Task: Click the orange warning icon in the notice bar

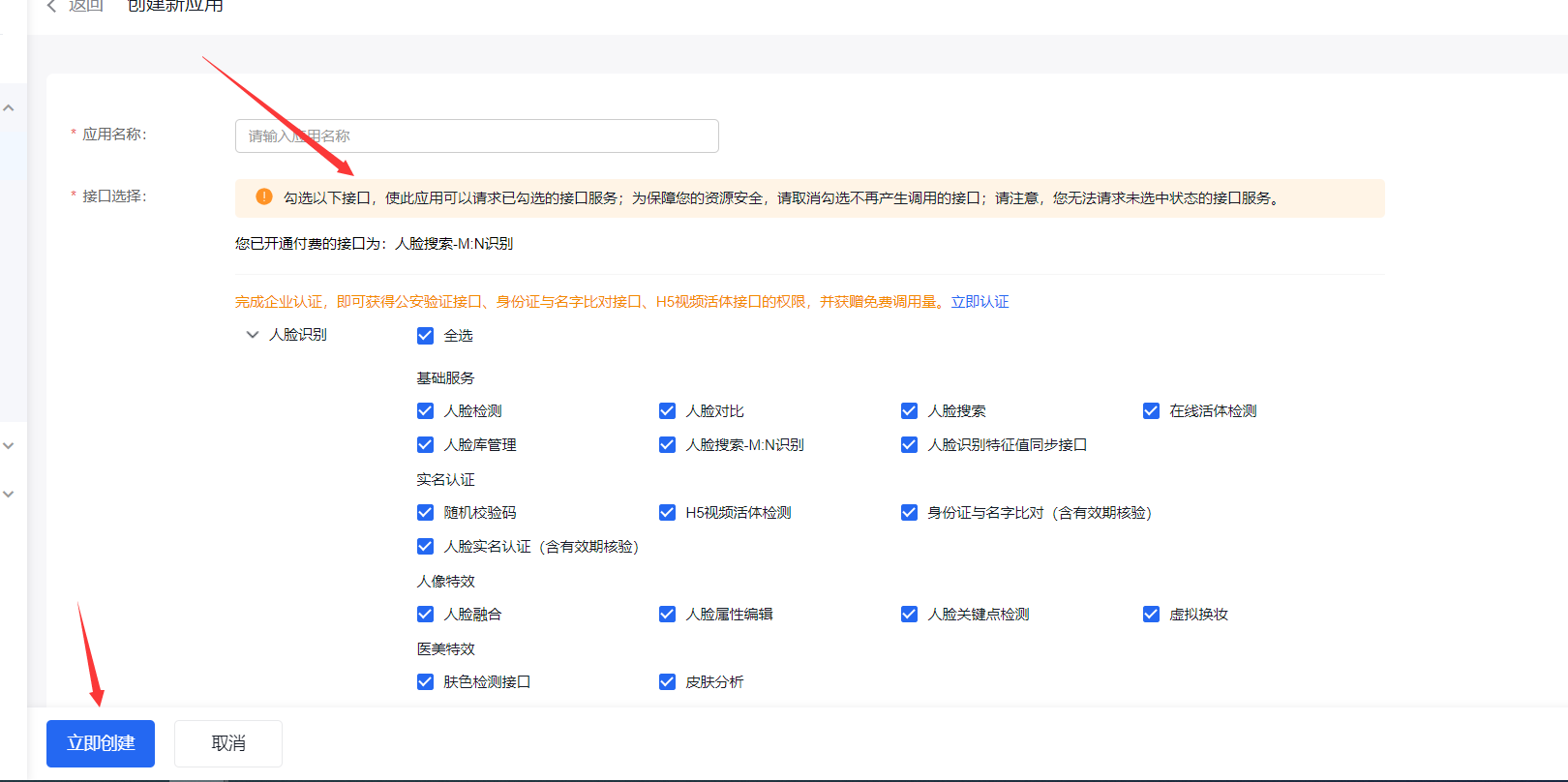Action: 263,196
